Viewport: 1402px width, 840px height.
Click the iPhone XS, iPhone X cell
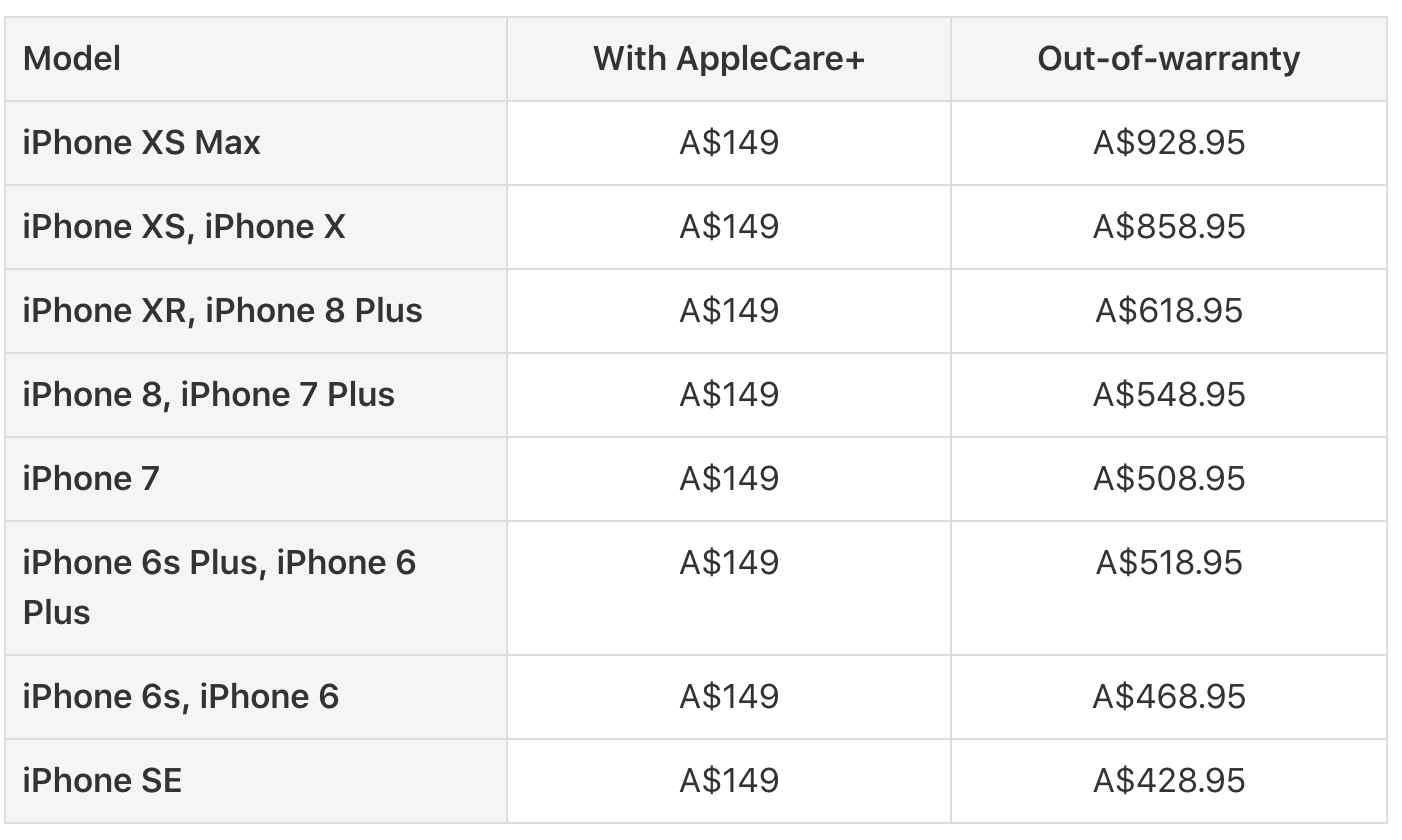(255, 227)
